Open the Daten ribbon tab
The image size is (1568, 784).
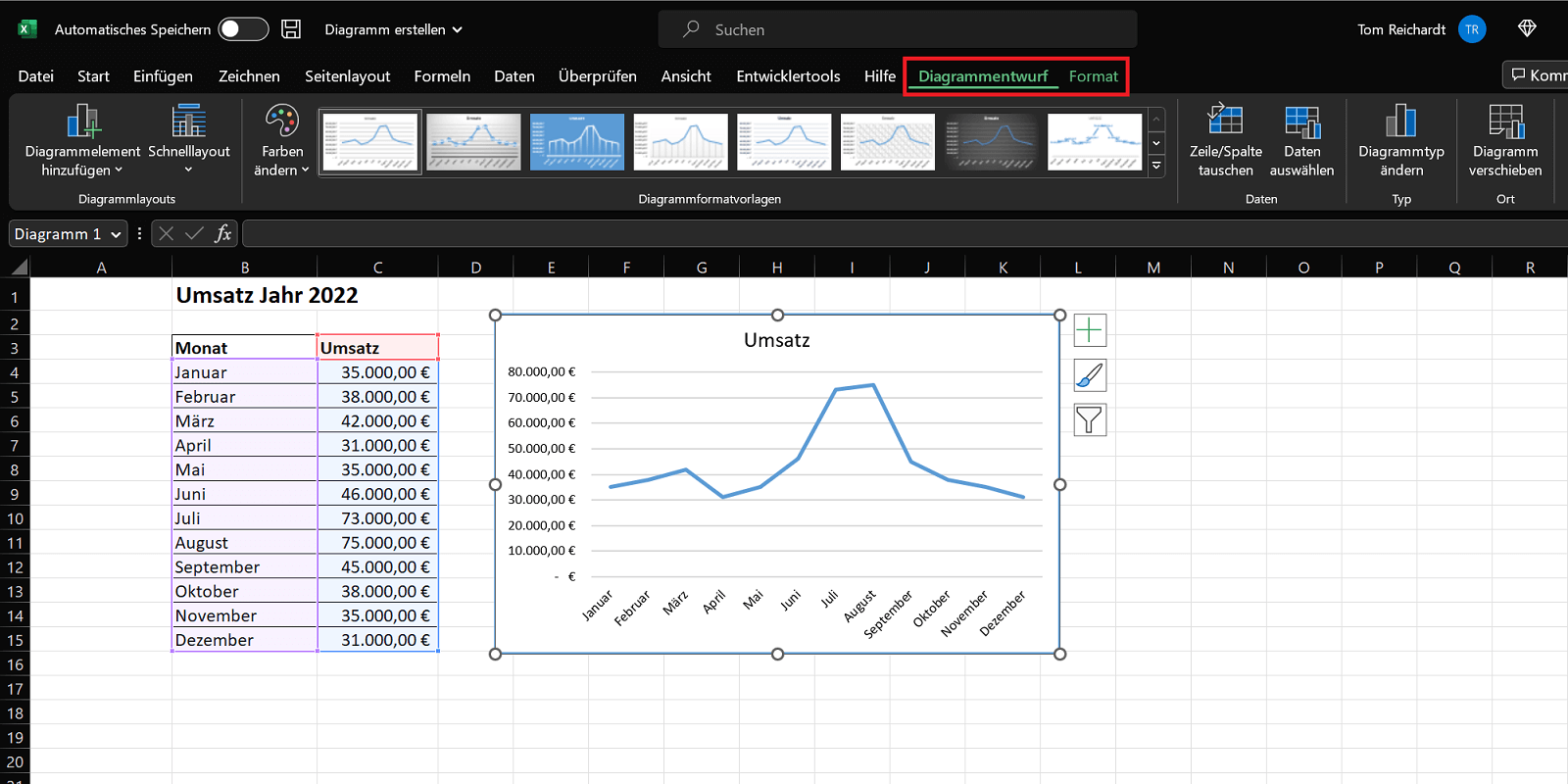[x=514, y=75]
